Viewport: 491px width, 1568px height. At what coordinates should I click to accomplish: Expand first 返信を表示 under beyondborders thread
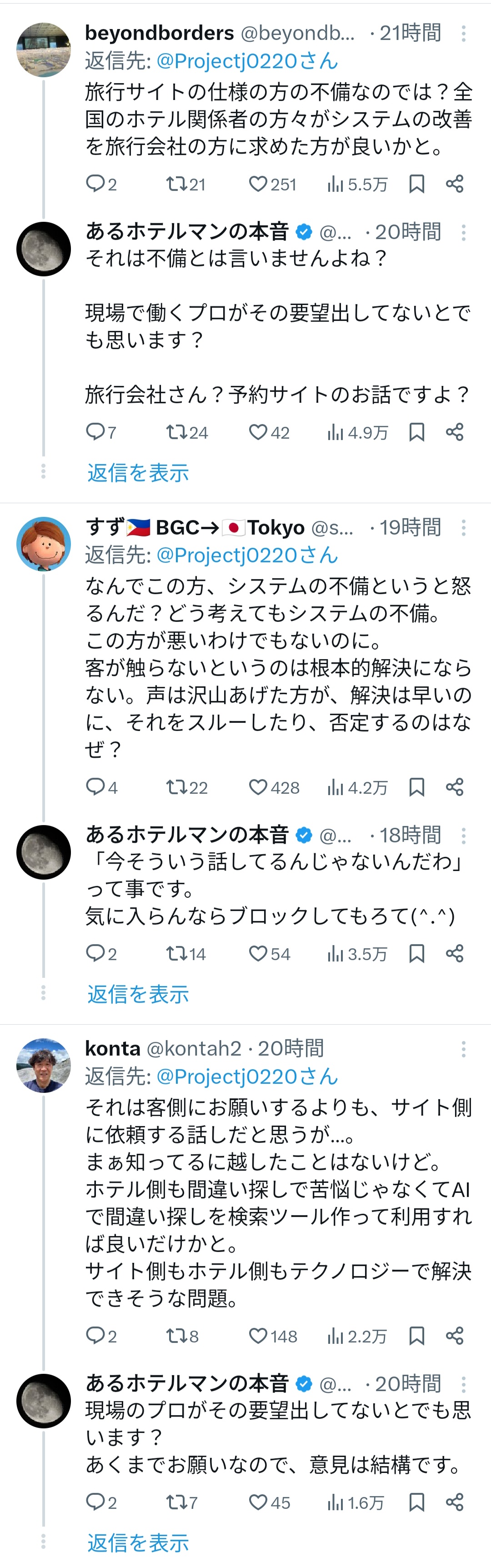click(x=138, y=472)
